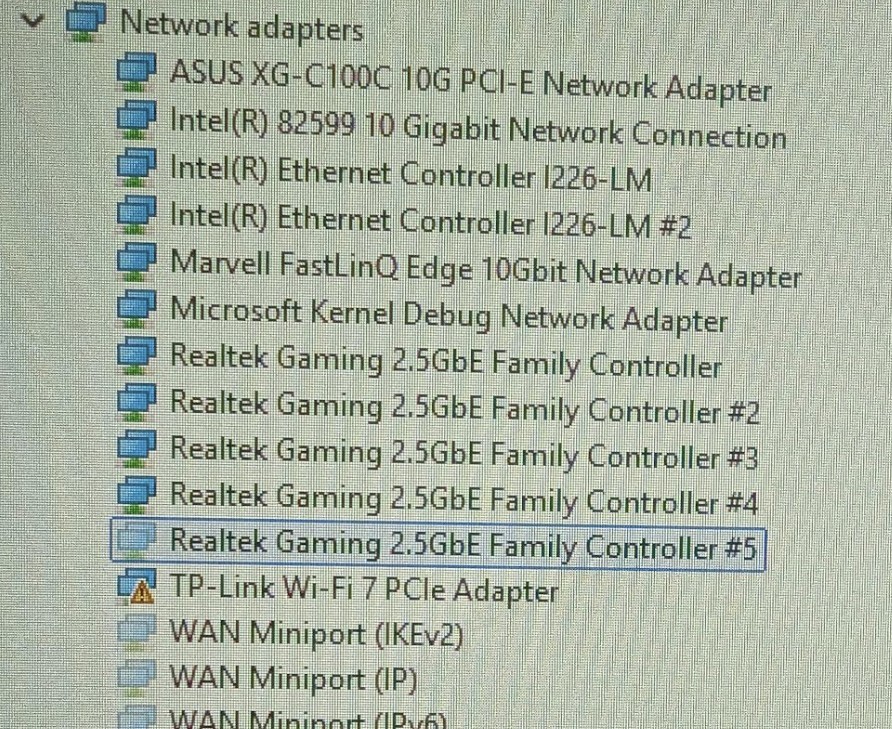
Task: Click the Realtek Controller #4 device icon
Action: (136, 495)
